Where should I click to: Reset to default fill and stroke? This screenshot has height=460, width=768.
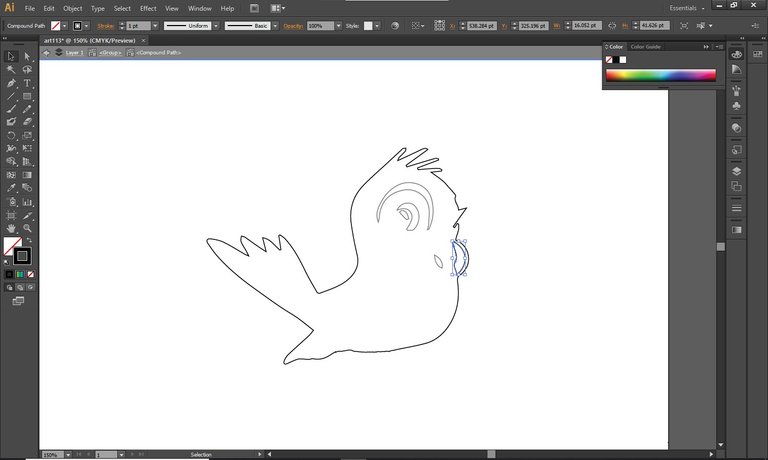pyautogui.click(x=6, y=262)
